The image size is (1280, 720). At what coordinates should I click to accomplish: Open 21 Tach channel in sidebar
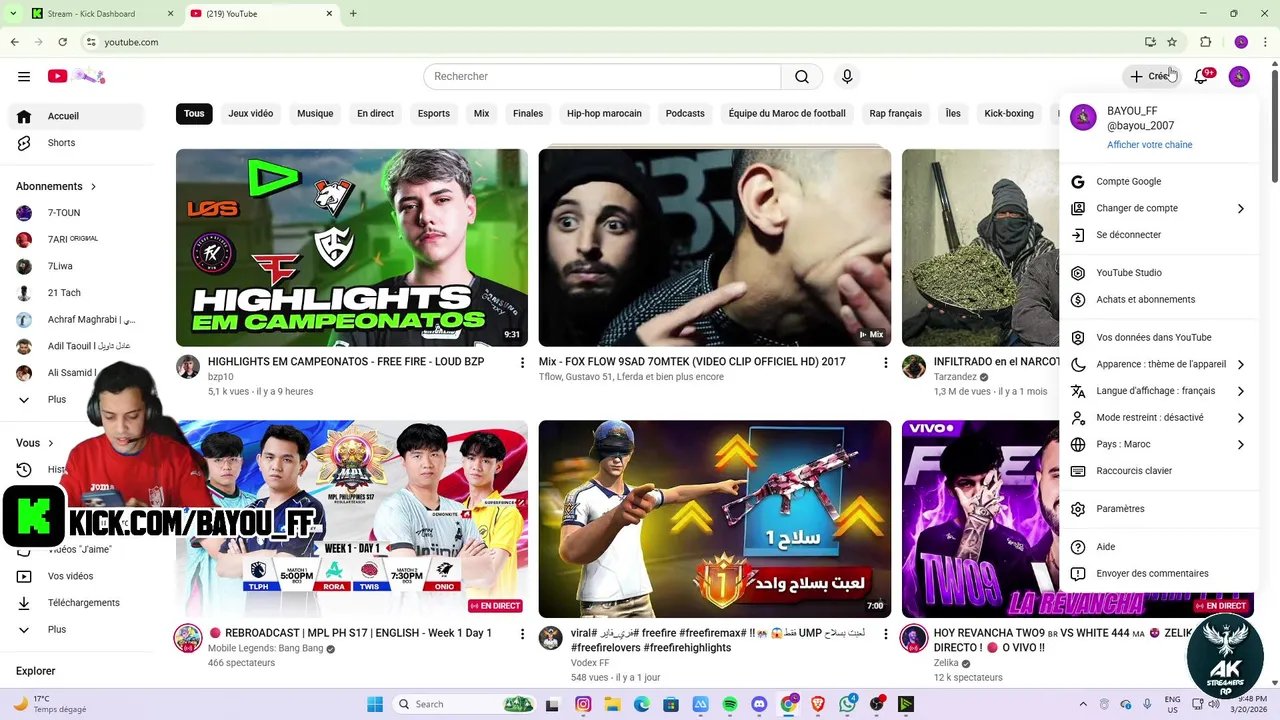pos(76,293)
